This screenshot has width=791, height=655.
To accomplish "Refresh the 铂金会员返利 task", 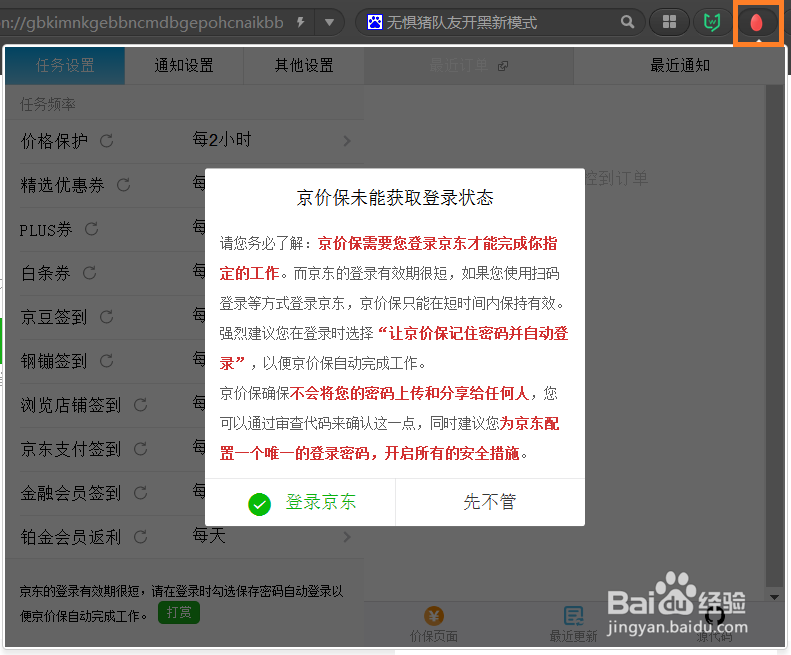I will click(x=140, y=536).
